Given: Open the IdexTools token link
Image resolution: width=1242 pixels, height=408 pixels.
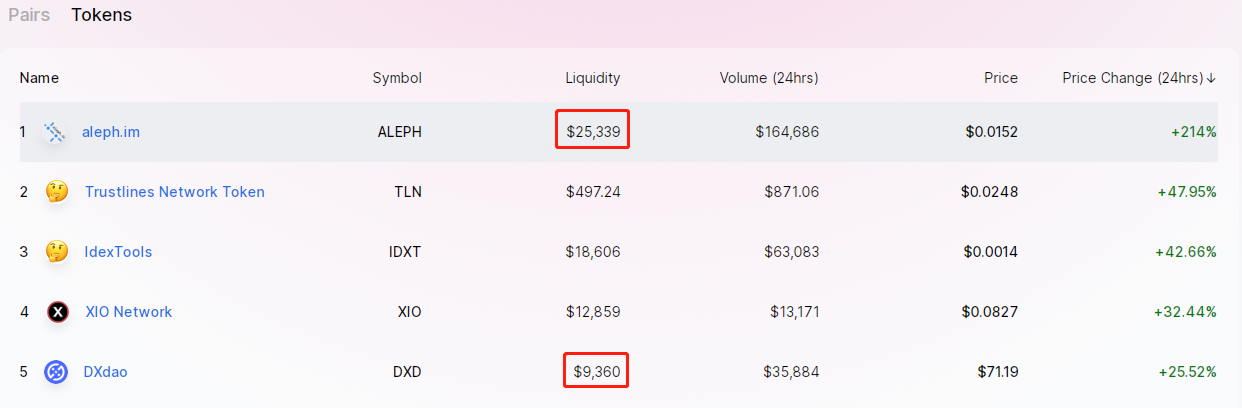Looking at the screenshot, I should tap(119, 252).
